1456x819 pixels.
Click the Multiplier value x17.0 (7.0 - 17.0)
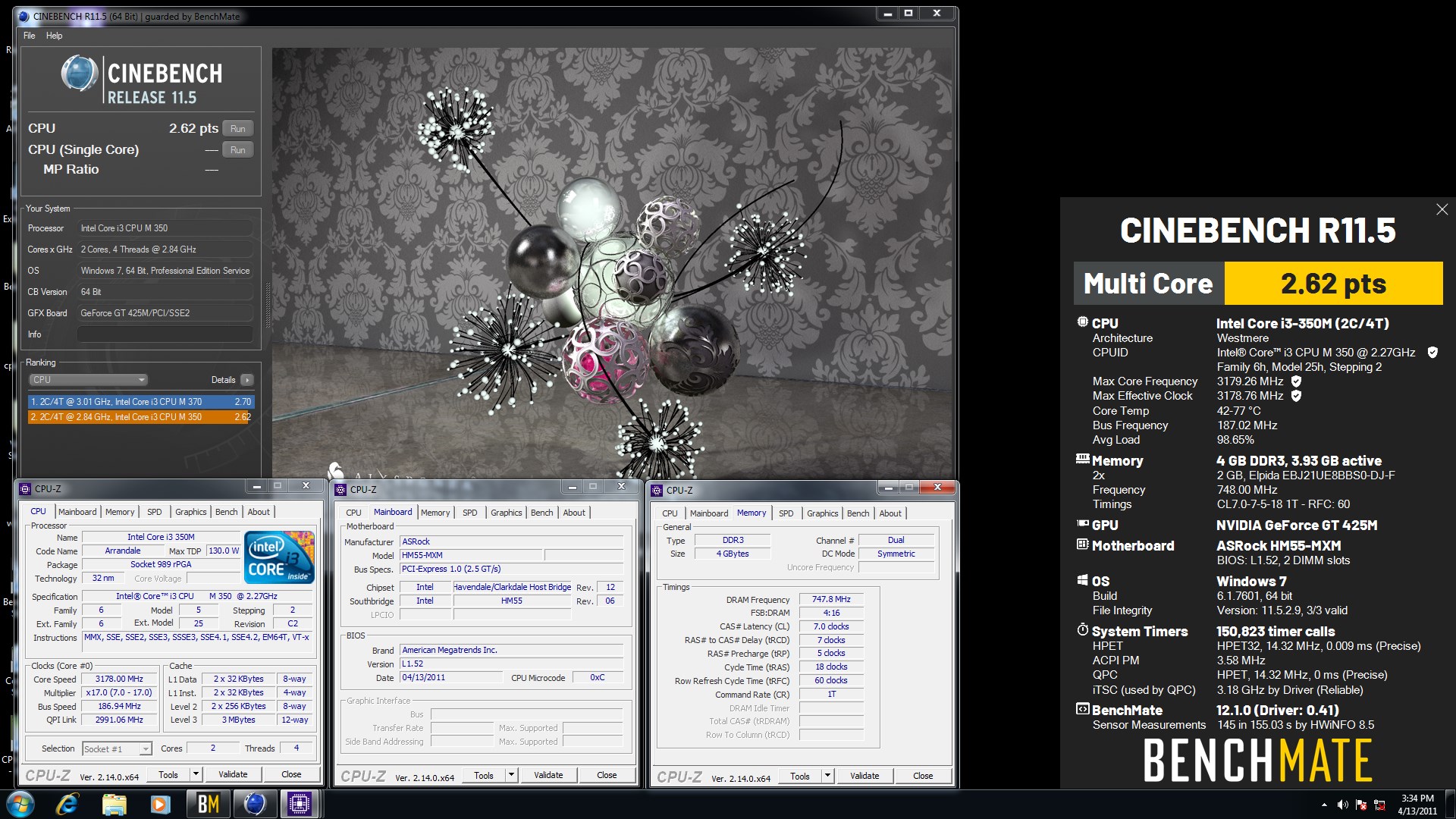119,693
